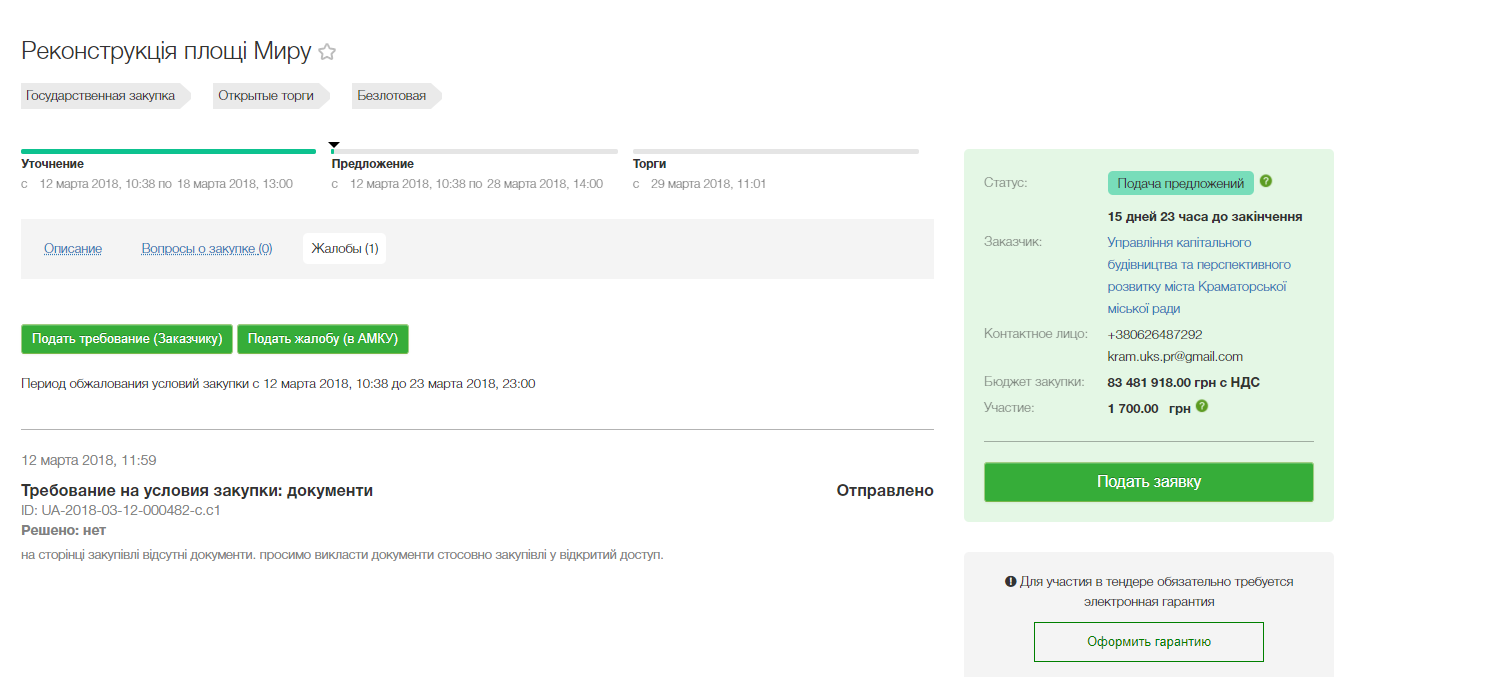The height and width of the screenshot is (677, 1507).
Task: Open the complaint titled Требование на условия закупки
Action: 197,491
